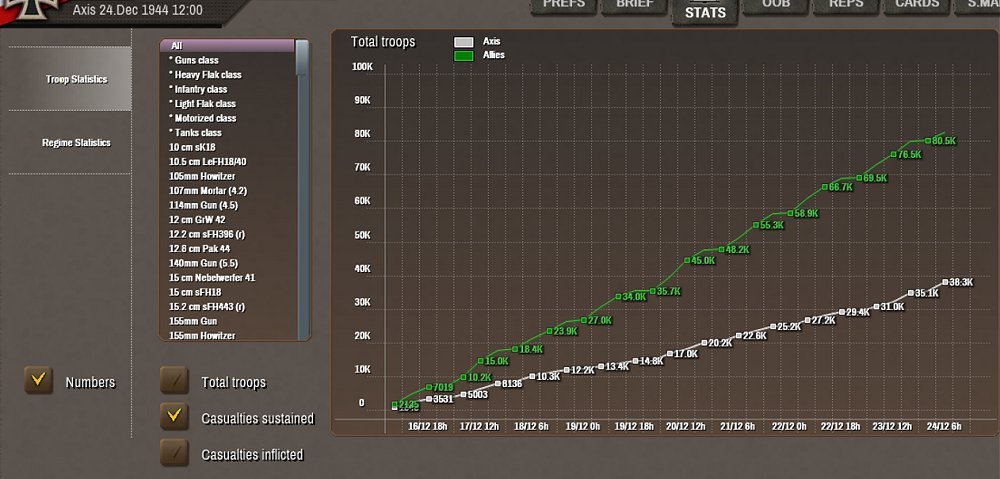The width and height of the screenshot is (1000, 479).
Task: Select Infantry class entry
Action: coord(227,89)
